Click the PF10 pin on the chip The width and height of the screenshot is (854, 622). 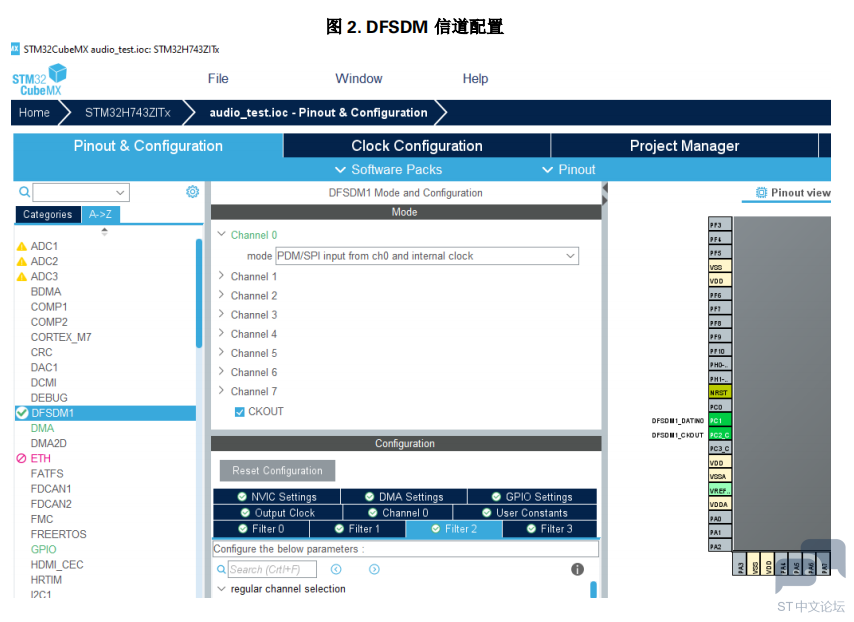[719, 351]
